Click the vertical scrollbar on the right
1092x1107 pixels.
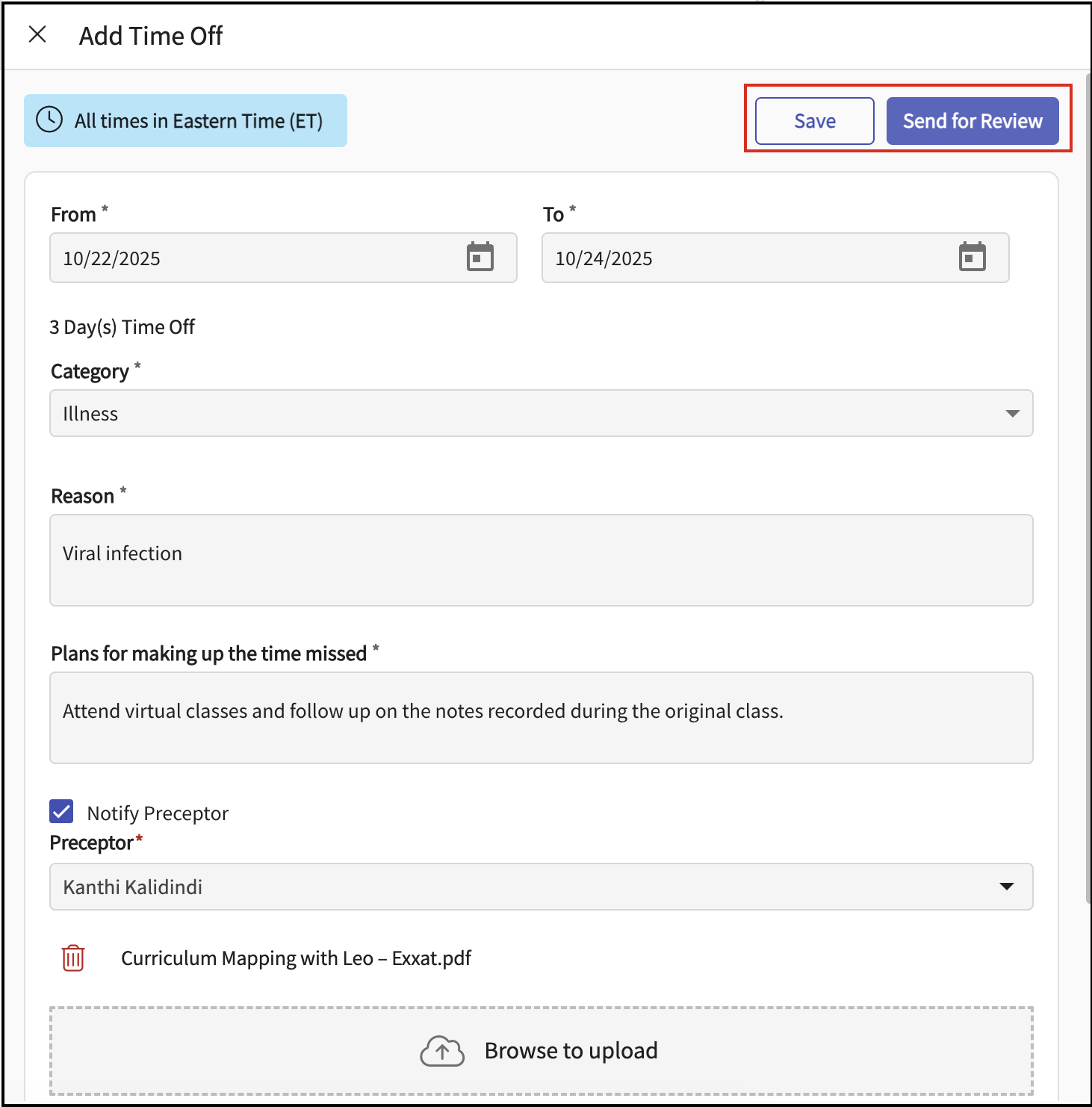(x=1088, y=523)
